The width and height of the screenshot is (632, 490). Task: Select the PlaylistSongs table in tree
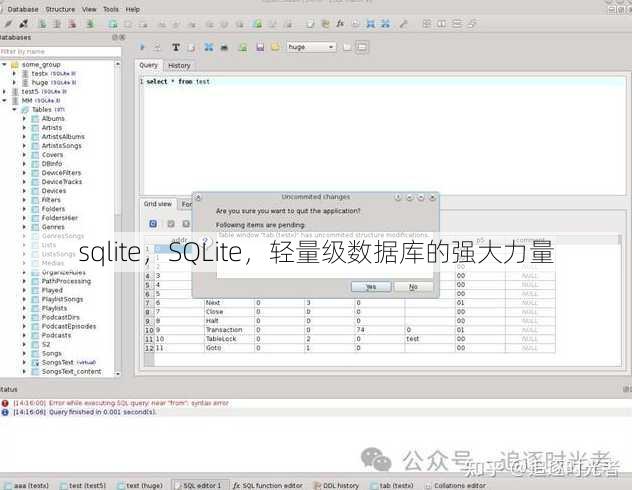click(x=62, y=299)
